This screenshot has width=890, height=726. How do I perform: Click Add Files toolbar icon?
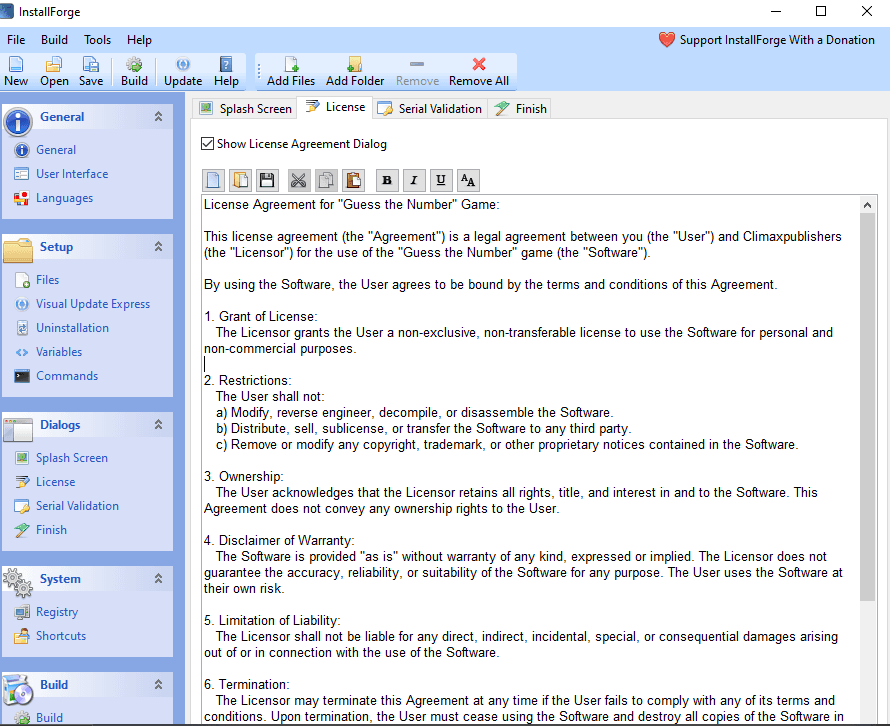point(291,66)
